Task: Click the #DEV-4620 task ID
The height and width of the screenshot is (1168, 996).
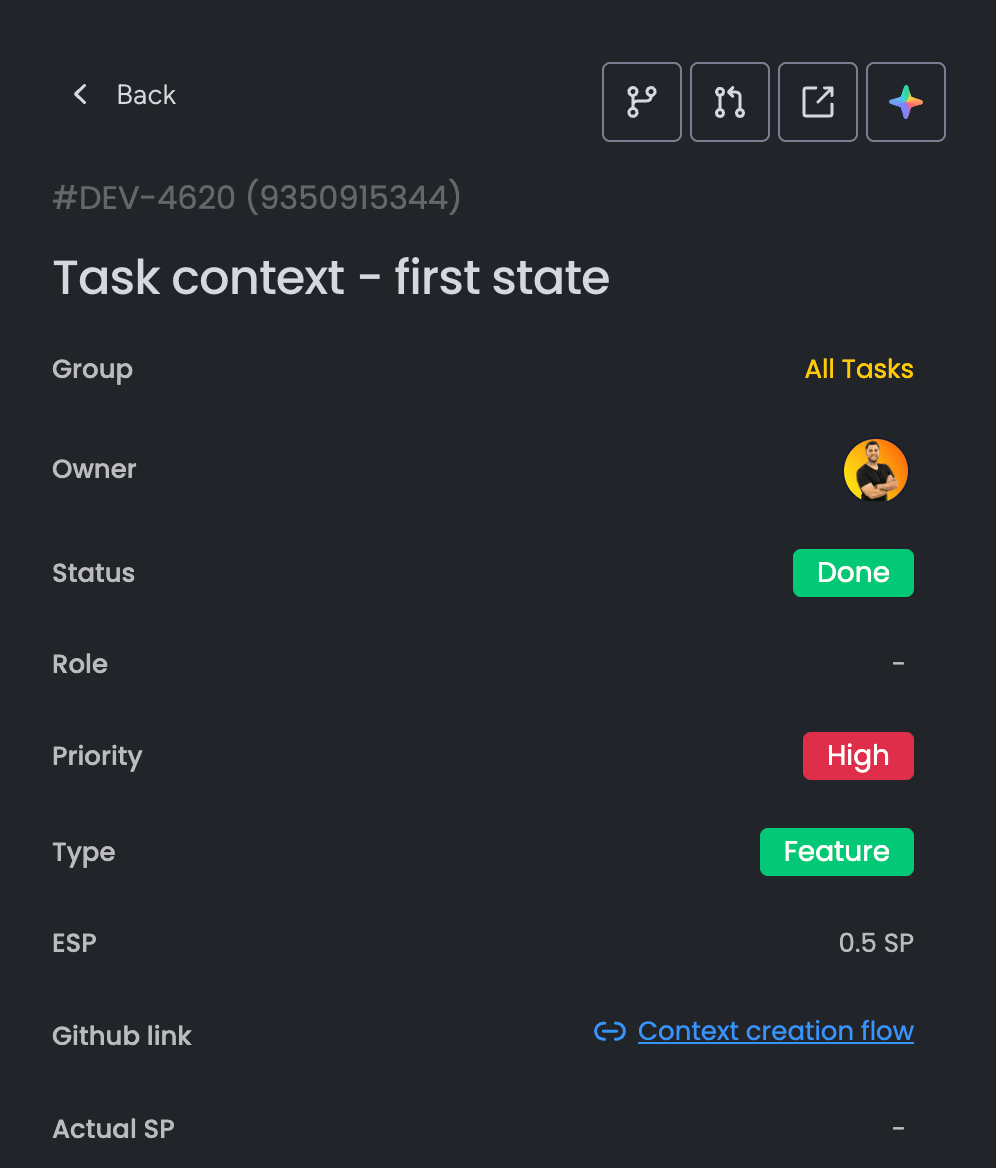Action: click(x=144, y=197)
